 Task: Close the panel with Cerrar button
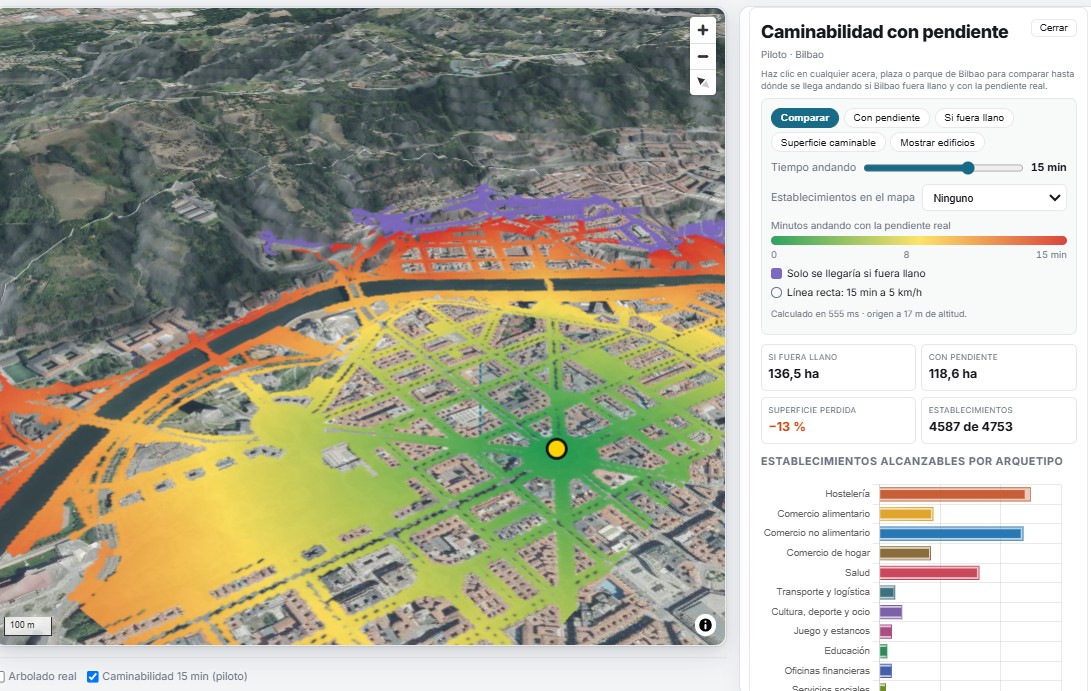[x=1053, y=28]
